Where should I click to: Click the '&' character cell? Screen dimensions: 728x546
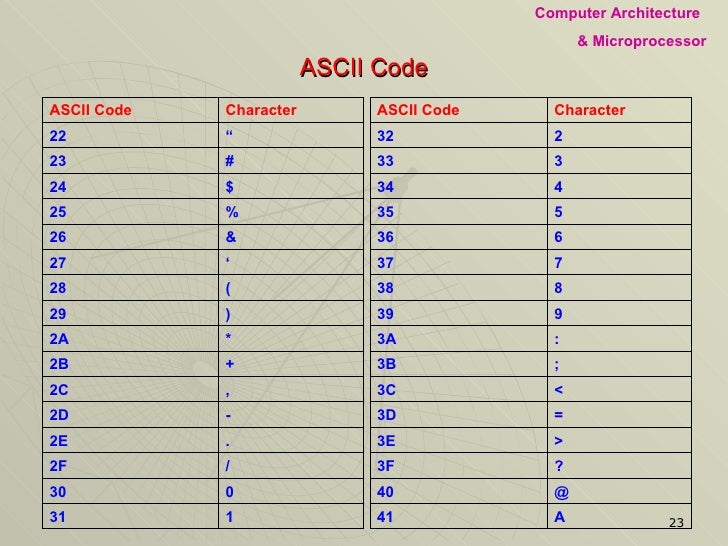coord(291,237)
